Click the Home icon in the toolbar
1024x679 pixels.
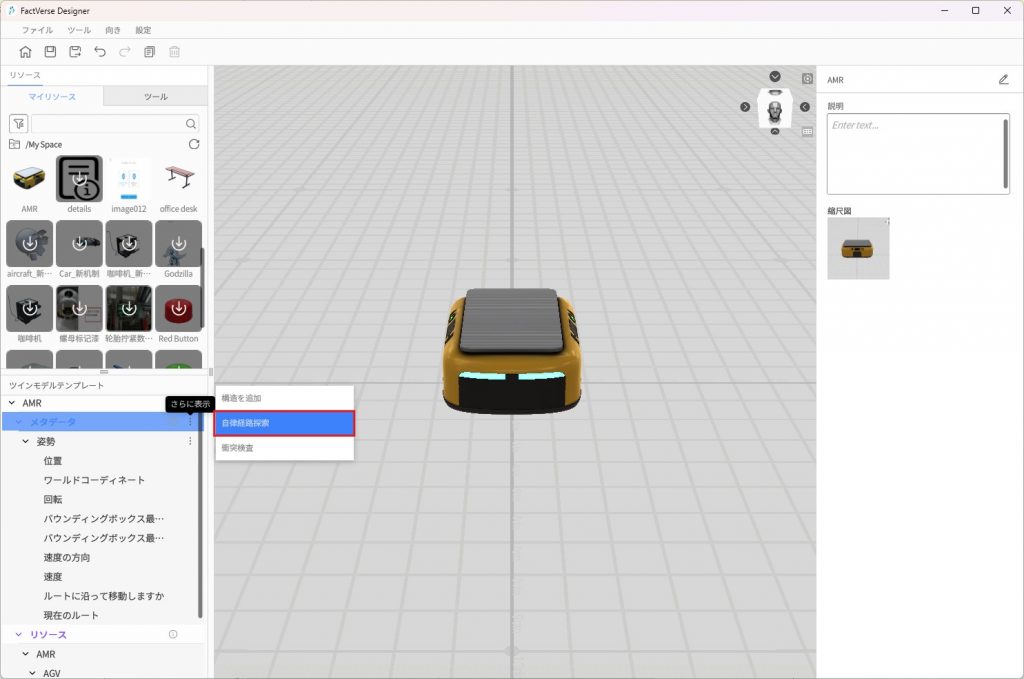[25, 52]
